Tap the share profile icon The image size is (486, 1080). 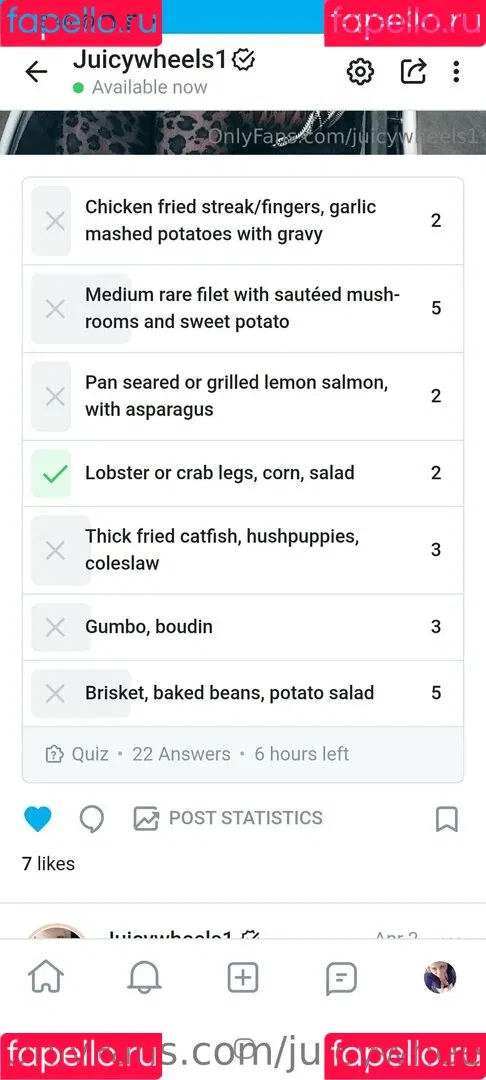tap(413, 72)
